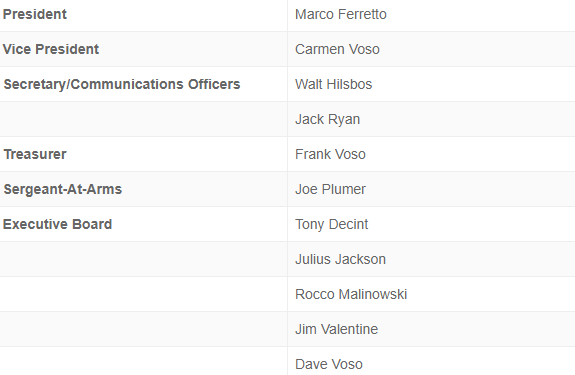The width and height of the screenshot is (575, 375).
Task: Click the Executive Board label
Action: point(58,224)
